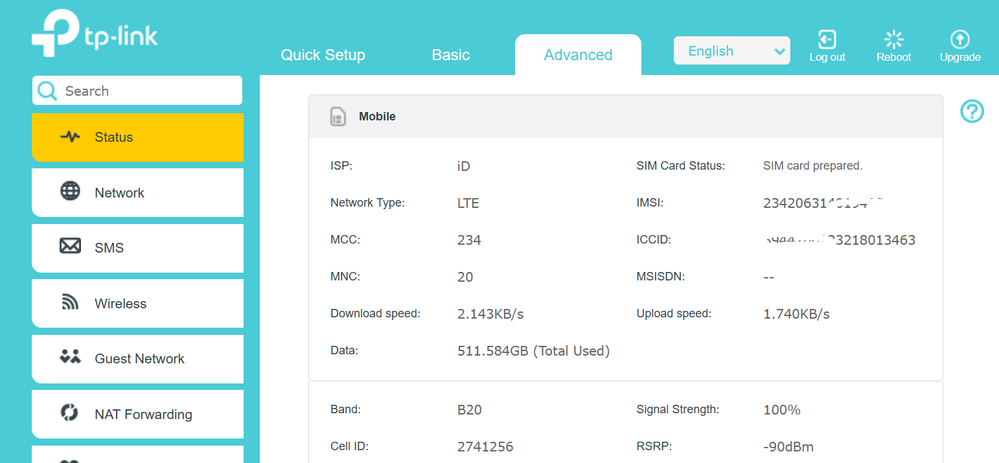Click the Mobile section header text
Screen dimensions: 999x463
(377, 117)
